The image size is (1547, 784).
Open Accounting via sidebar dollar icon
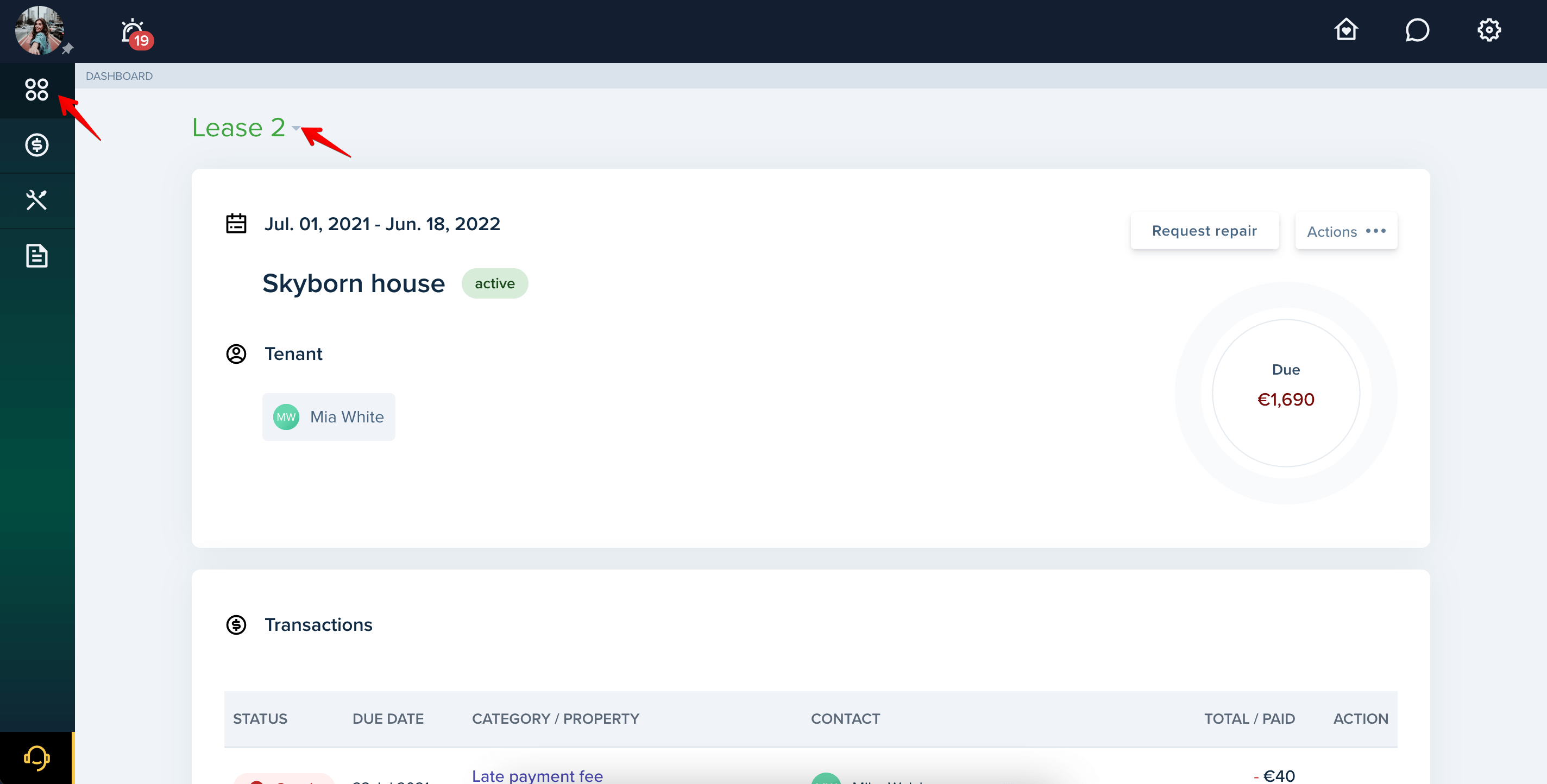pos(36,144)
